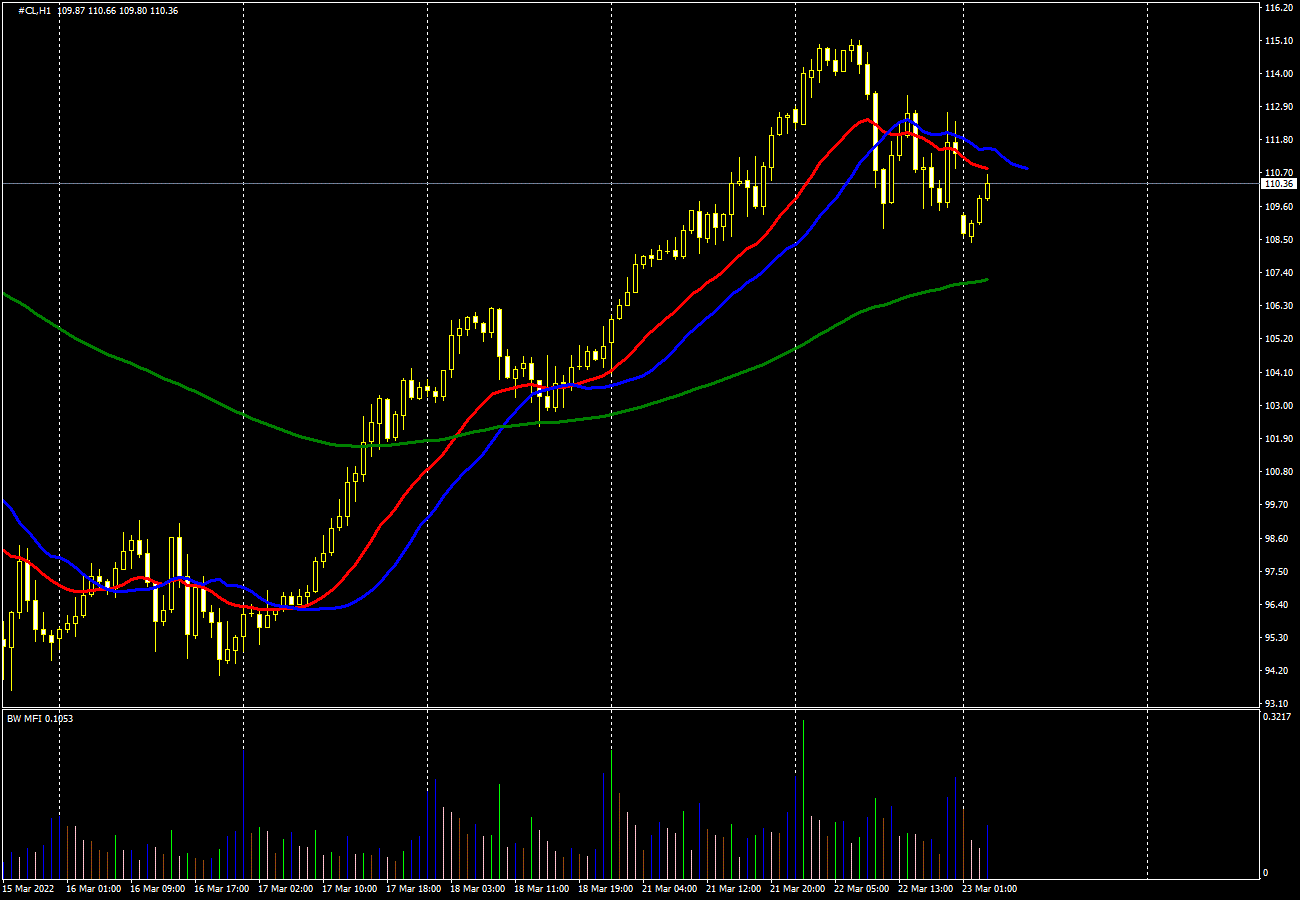Click the 0.3217 indicator scale value
Image resolution: width=1300 pixels, height=900 pixels.
coord(1279,717)
